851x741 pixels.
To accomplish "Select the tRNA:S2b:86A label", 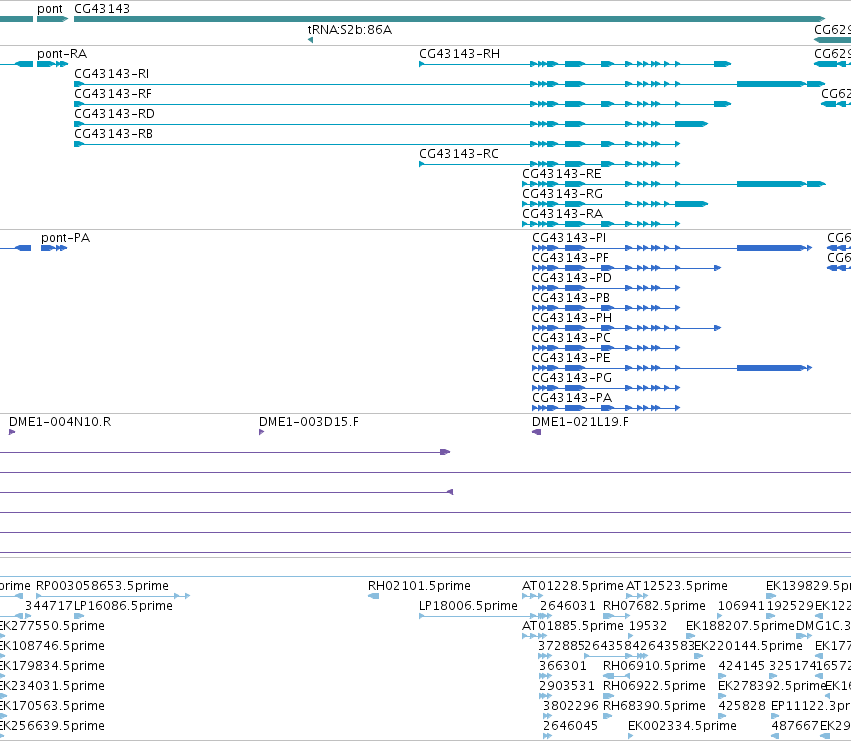I will (x=350, y=30).
